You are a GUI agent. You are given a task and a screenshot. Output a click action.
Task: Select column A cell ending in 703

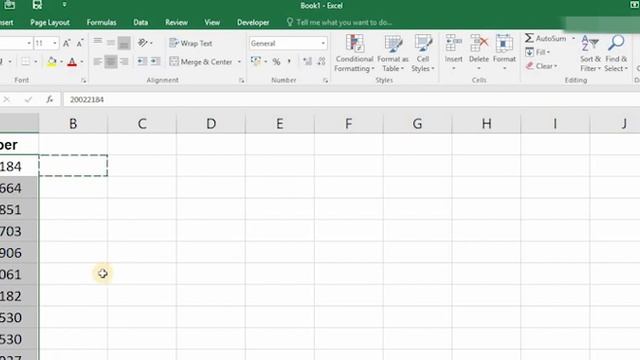point(19,231)
